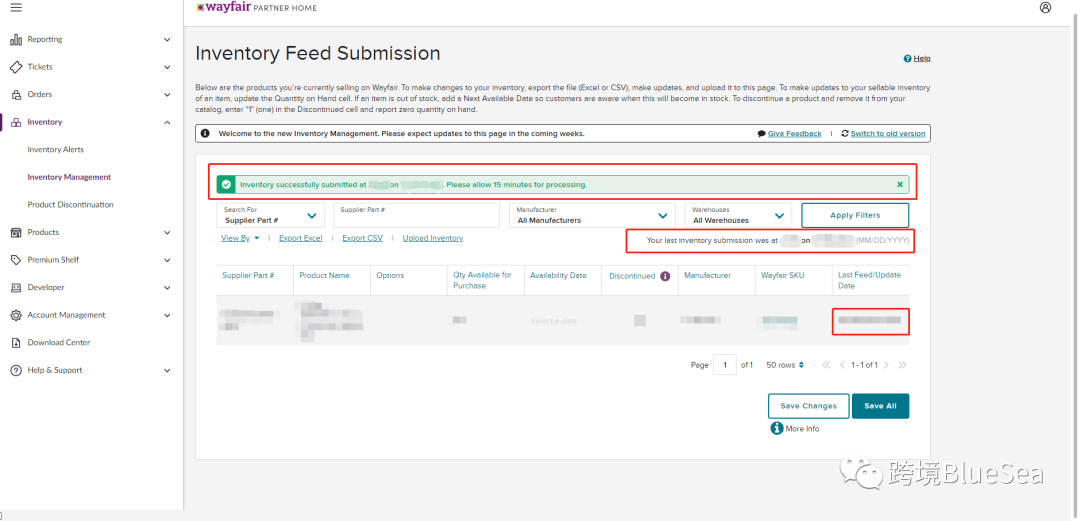
Task: Expand the Developer menu chevron
Action: tap(167, 287)
